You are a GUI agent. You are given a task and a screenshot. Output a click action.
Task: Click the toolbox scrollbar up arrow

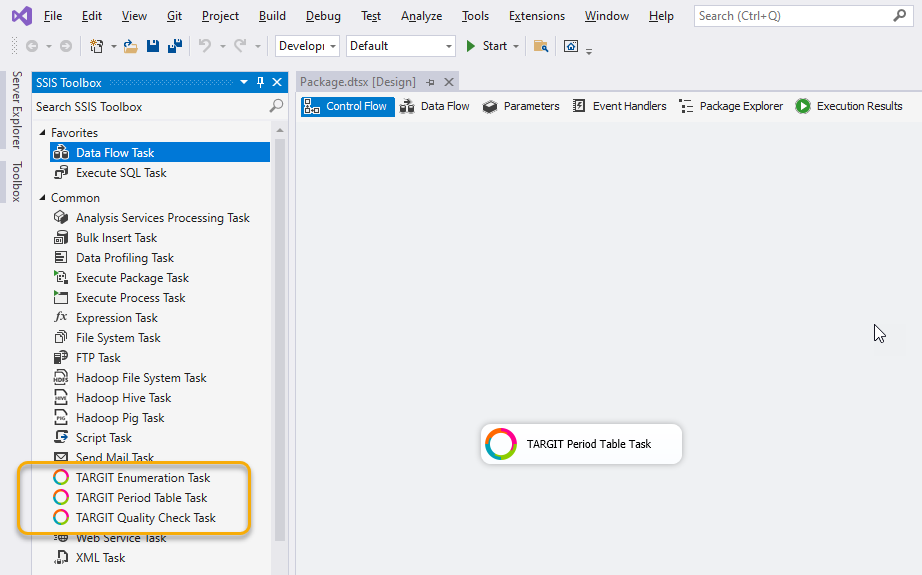coord(280,131)
